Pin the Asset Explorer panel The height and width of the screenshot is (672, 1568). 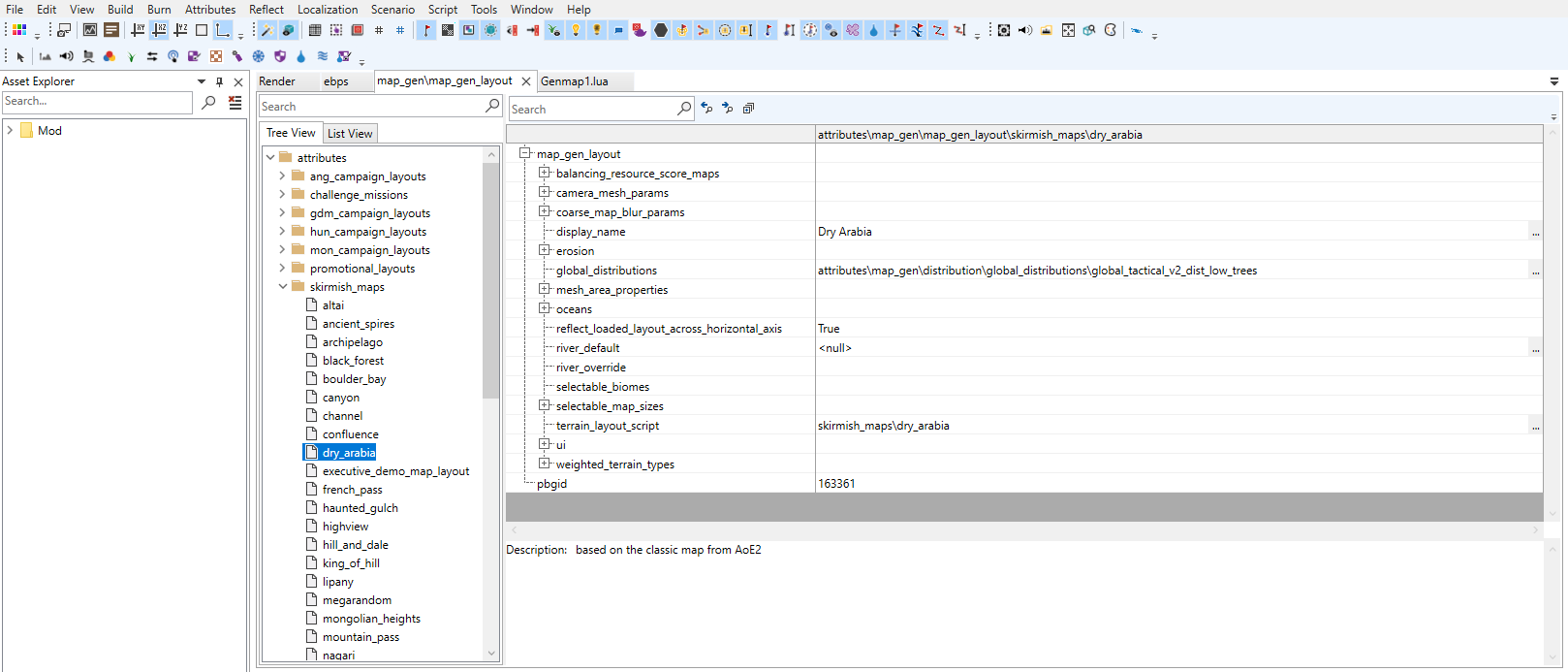coord(220,81)
